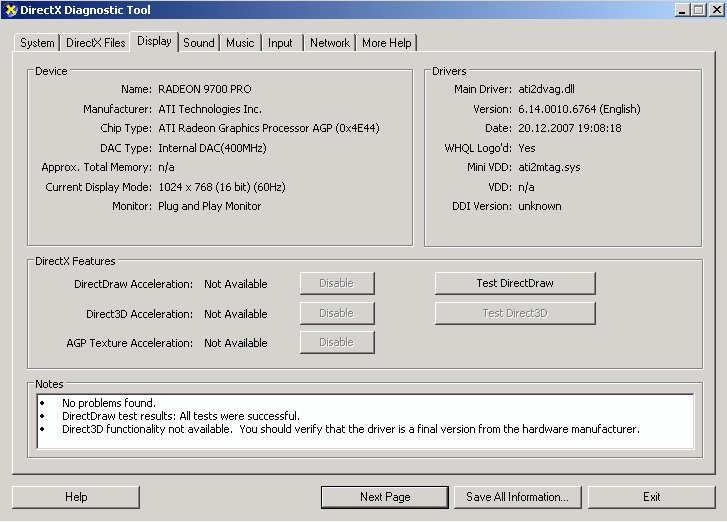
Task: Exit the diagnostic tool
Action: pos(651,497)
